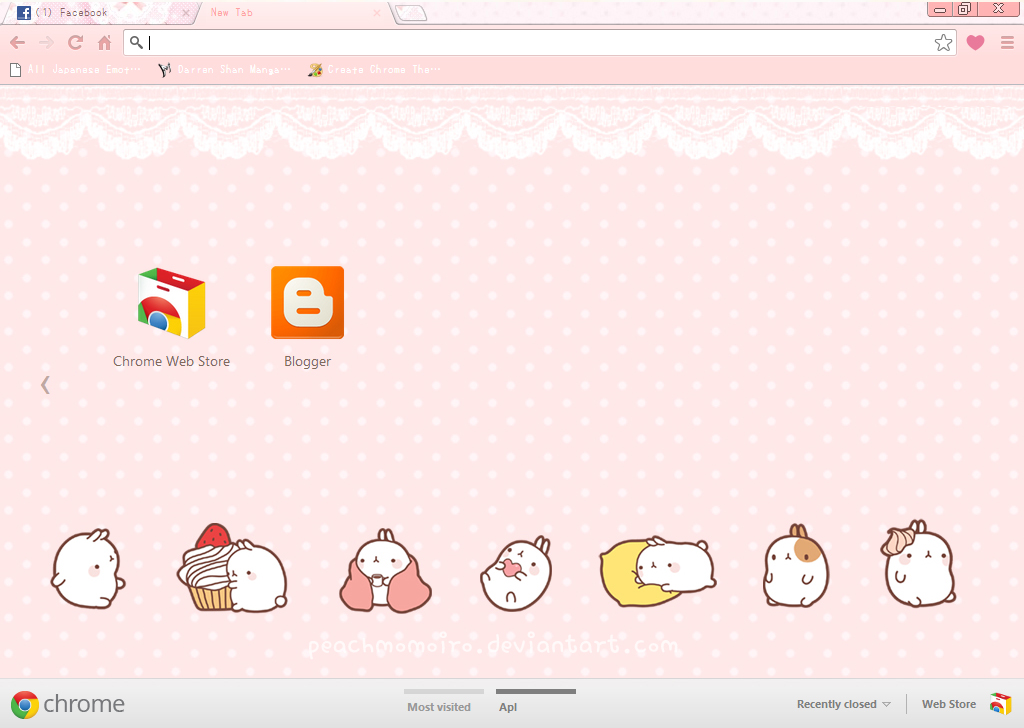Viewport: 1024px width, 728px height.
Task: Click the bookmark star in the address bar
Action: 942,42
